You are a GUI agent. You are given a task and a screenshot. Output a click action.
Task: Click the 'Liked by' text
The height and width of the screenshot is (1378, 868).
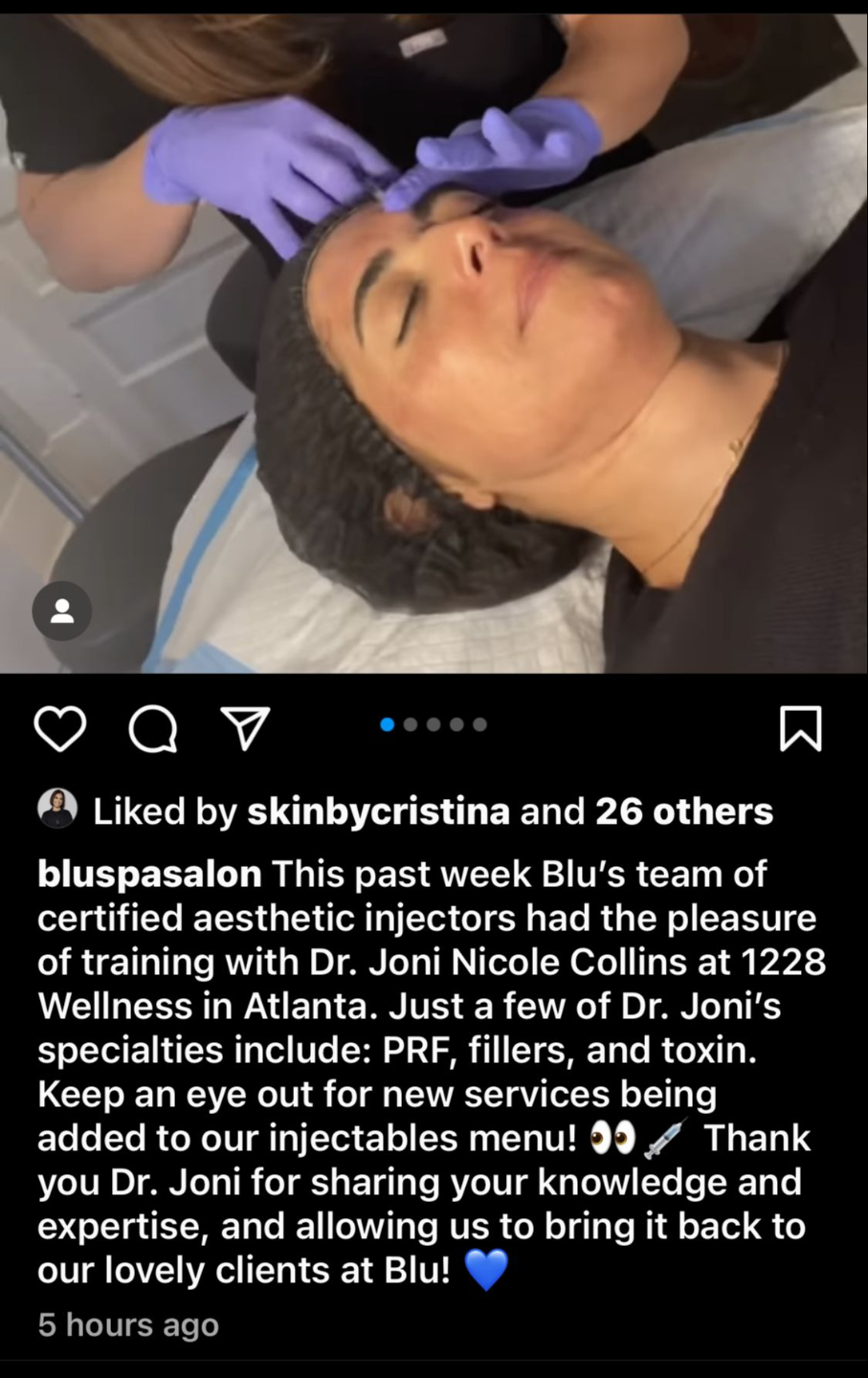[x=165, y=811]
